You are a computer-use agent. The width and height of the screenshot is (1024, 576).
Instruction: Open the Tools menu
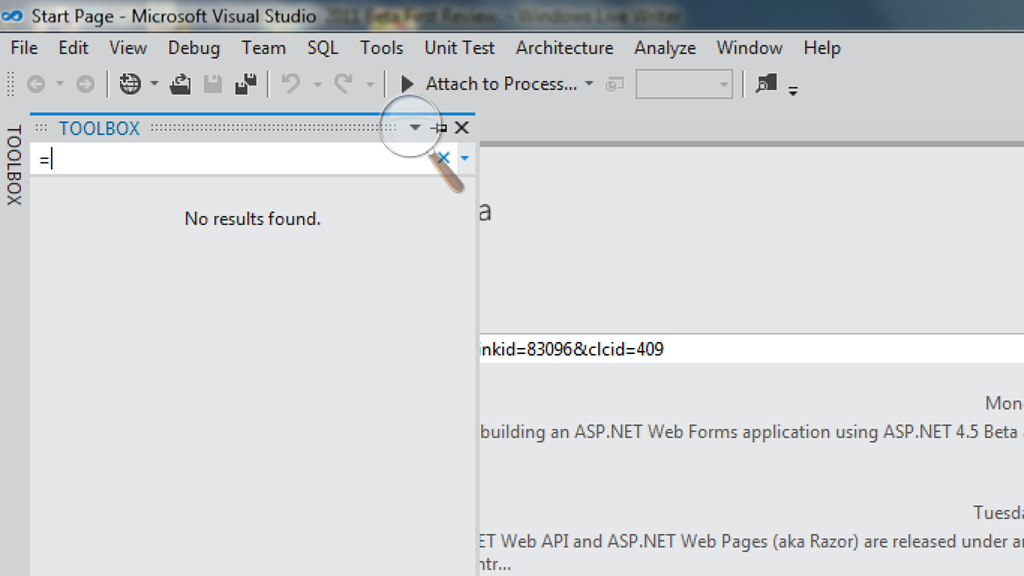click(x=381, y=48)
